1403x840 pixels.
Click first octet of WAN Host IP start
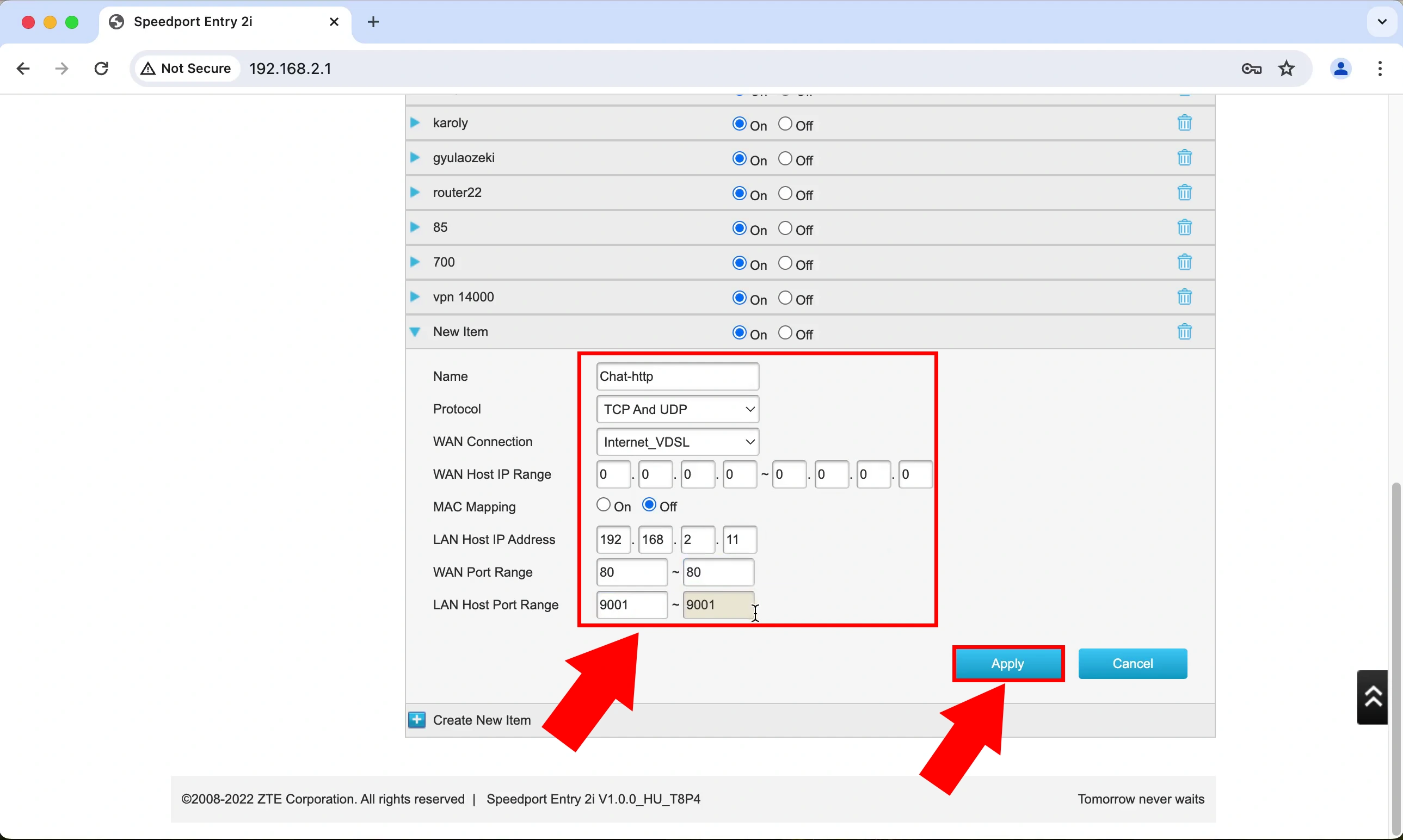tap(613, 474)
